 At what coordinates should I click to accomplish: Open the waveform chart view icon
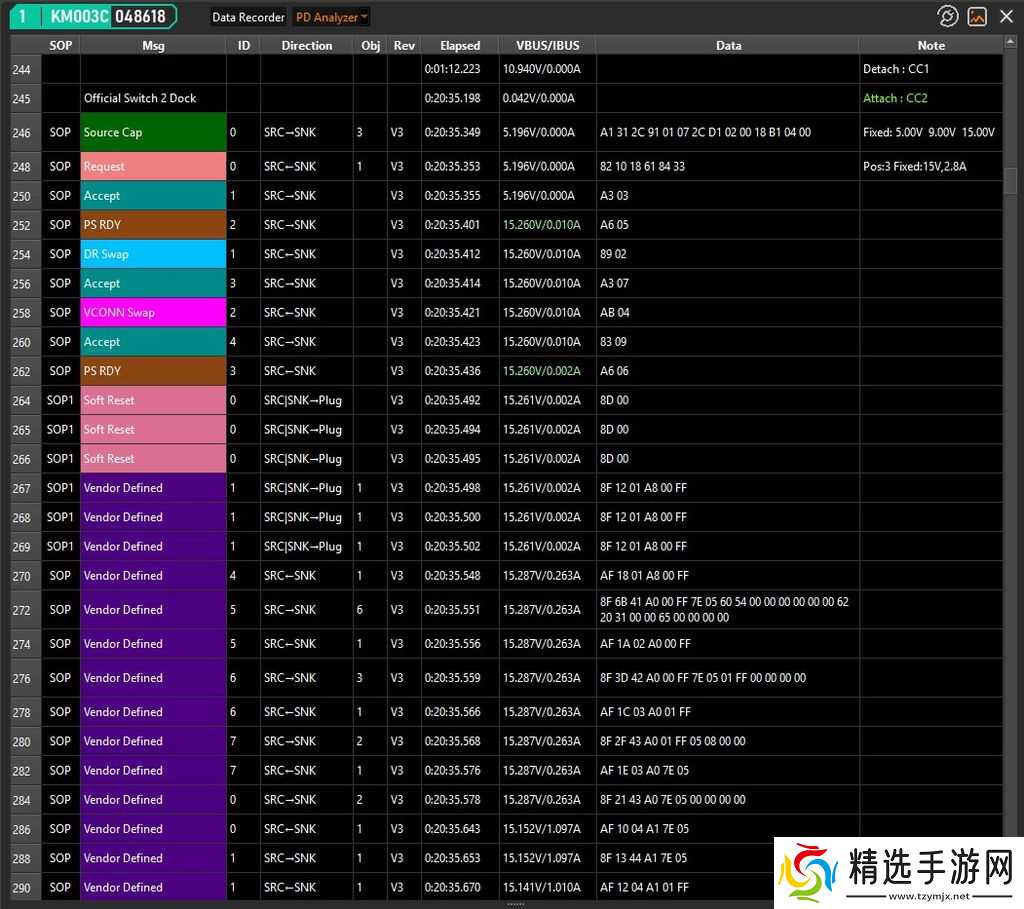pyautogui.click(x=977, y=16)
